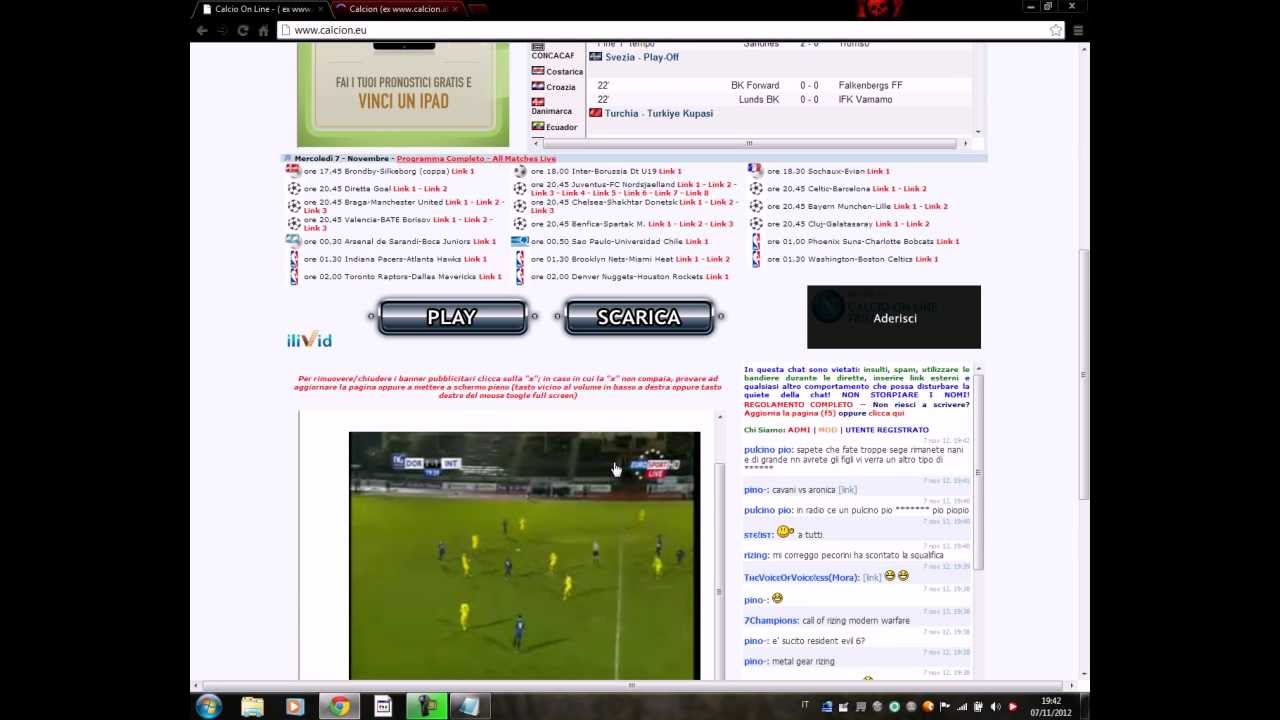Click the iLivid logo
Image resolution: width=1280 pixels, height=720 pixels.
pos(309,340)
